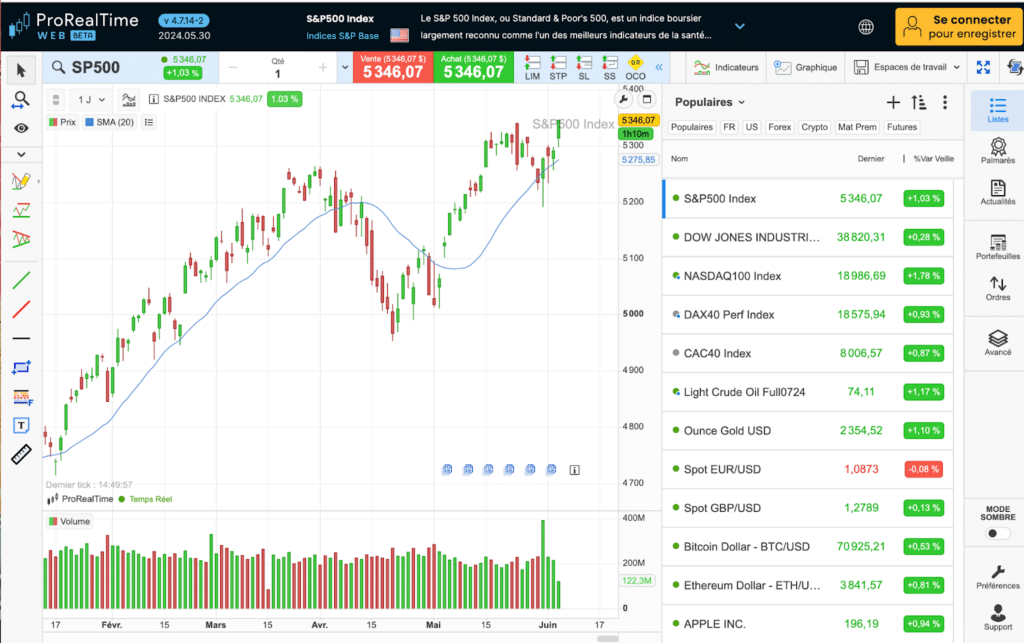Open the Listes panel

pos(998,110)
